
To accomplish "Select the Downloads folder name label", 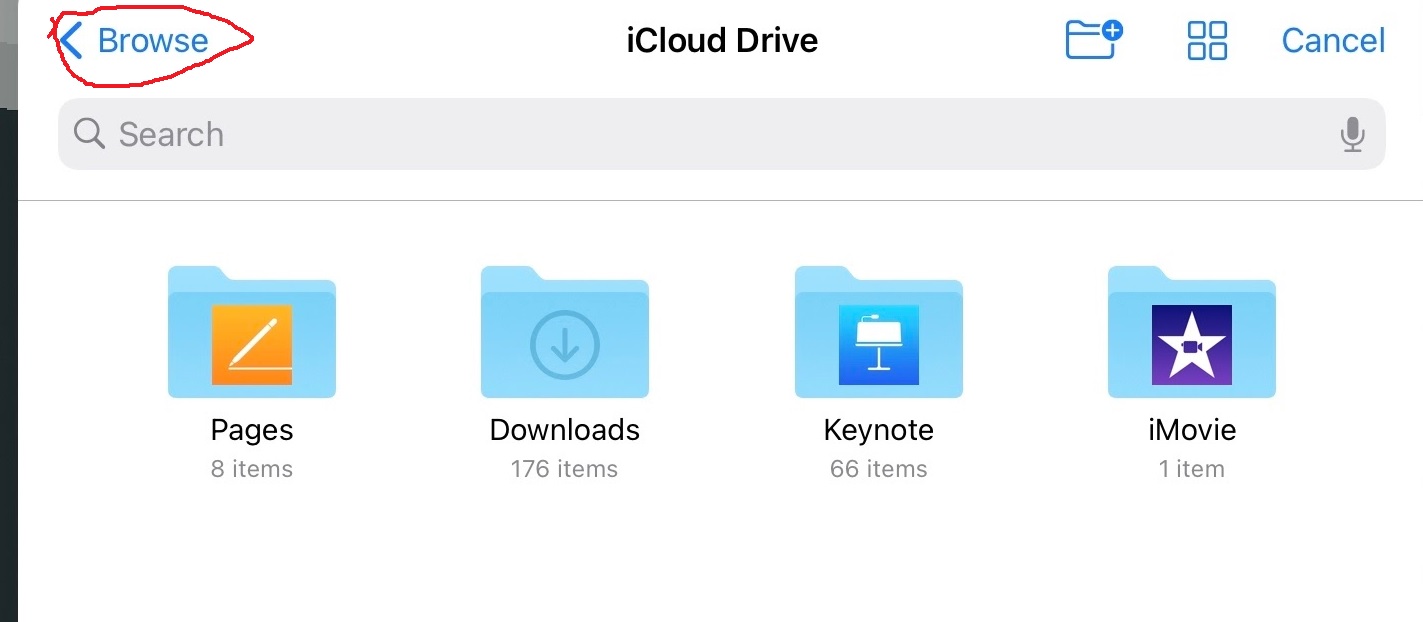I will point(565,430).
